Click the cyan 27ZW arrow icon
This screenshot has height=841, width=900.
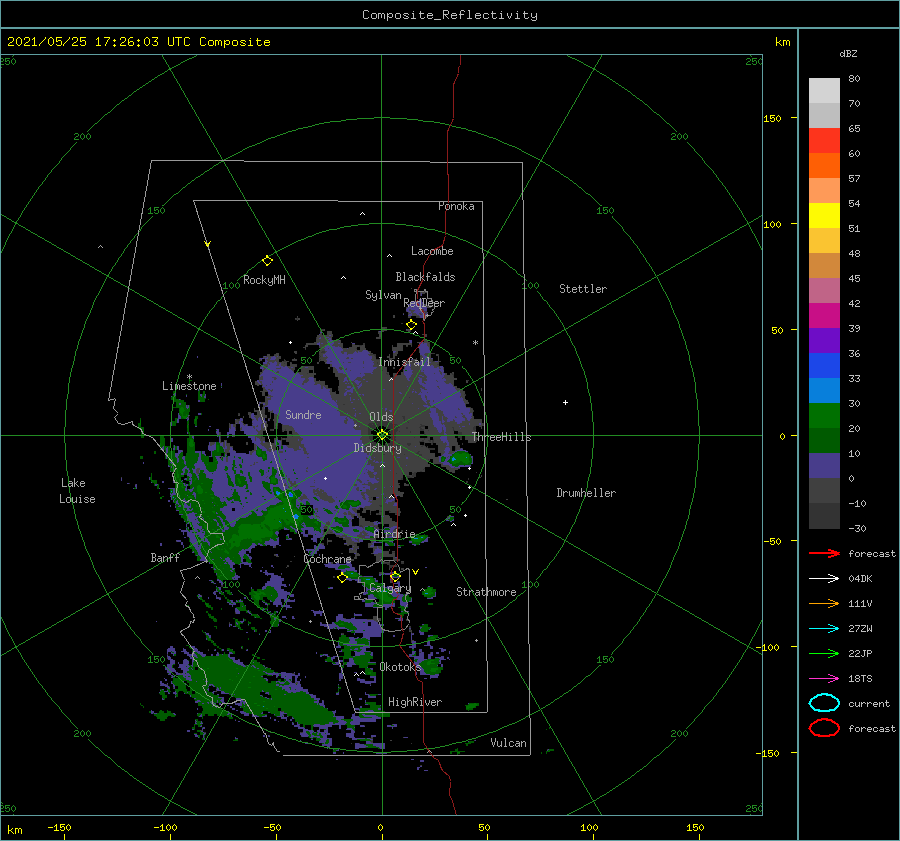point(824,629)
